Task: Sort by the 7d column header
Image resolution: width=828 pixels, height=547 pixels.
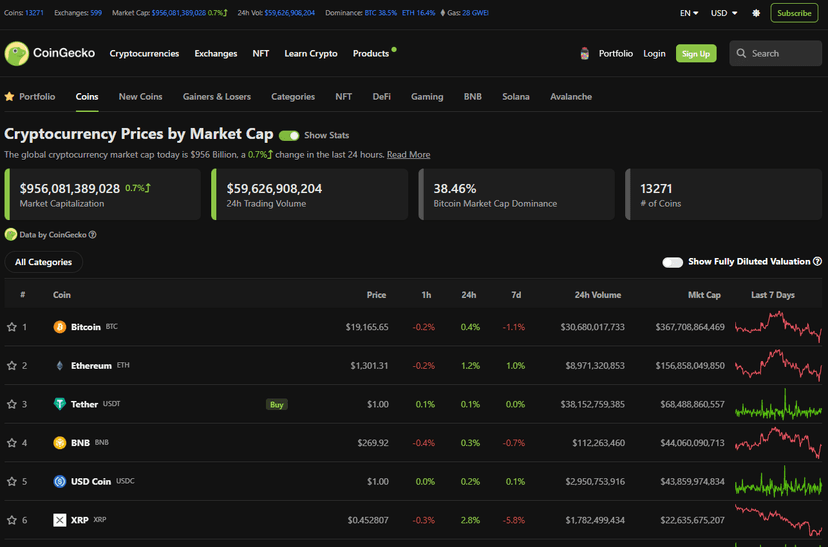Action: tap(516, 295)
